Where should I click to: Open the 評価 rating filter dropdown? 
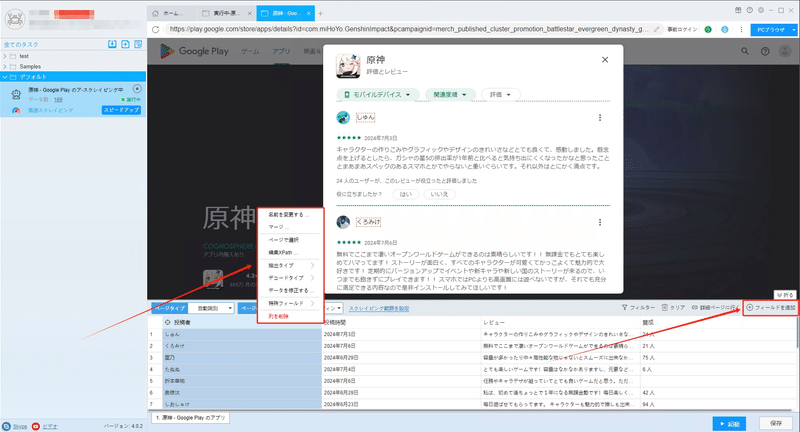(x=501, y=94)
